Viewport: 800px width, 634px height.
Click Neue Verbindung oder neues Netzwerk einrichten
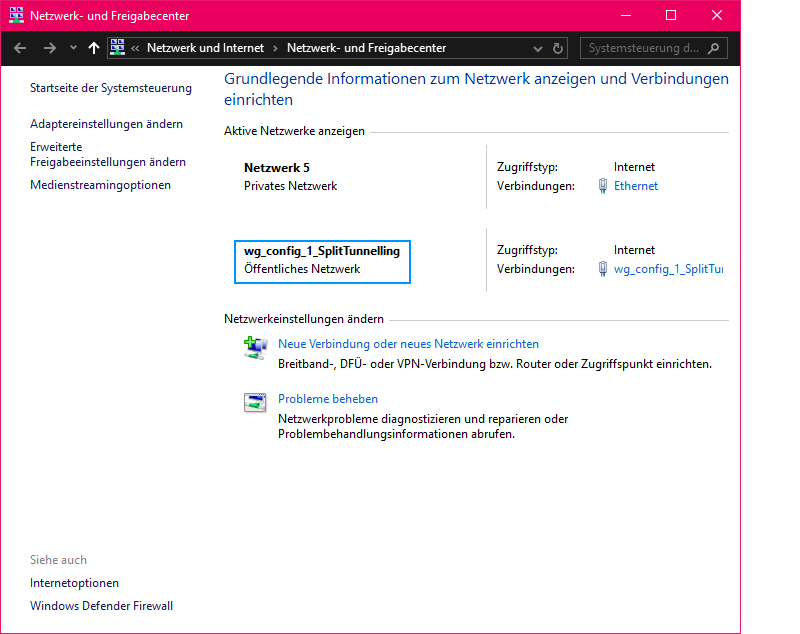[x=408, y=344]
